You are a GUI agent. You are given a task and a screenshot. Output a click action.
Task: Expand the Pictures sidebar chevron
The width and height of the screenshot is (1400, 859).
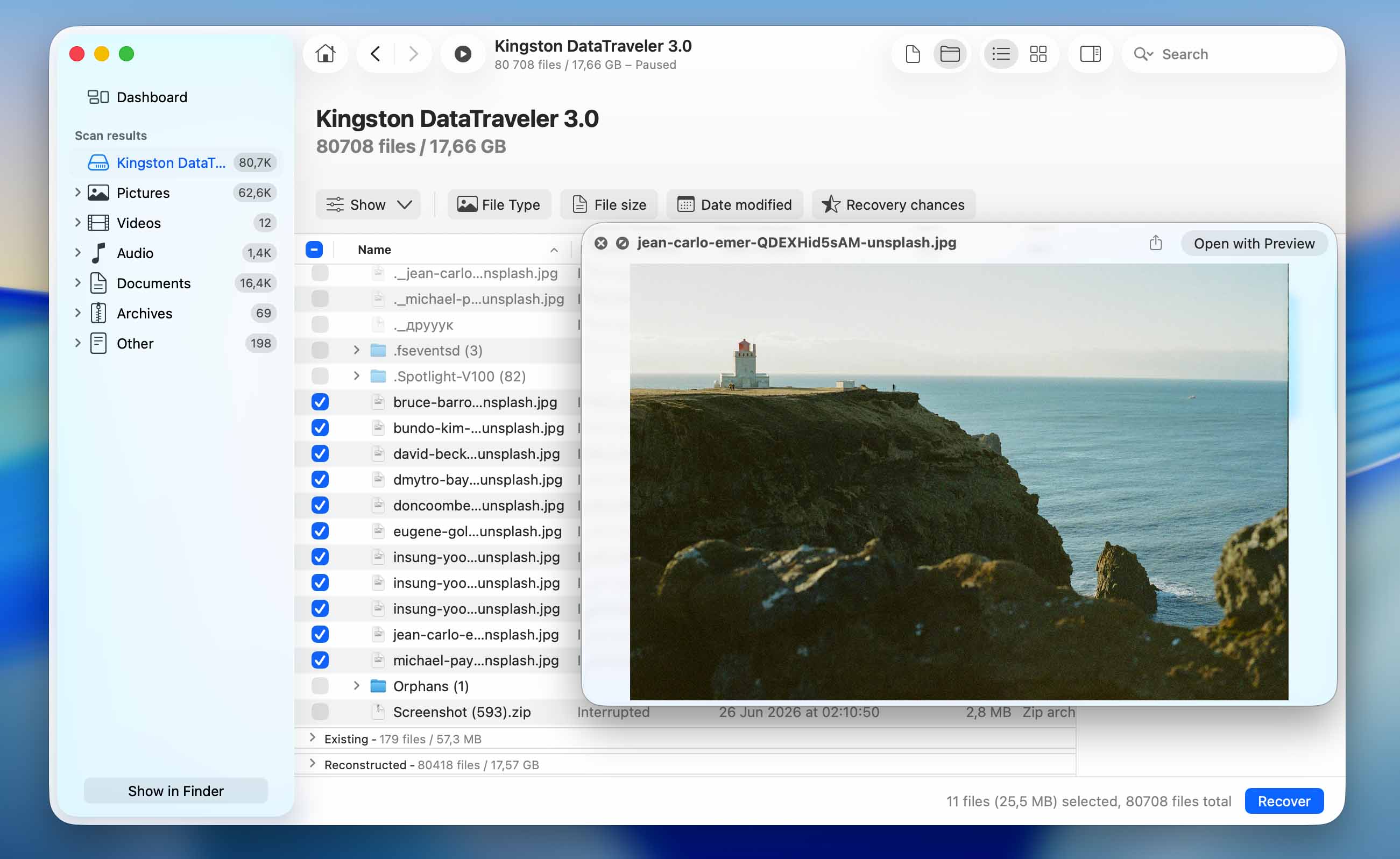78,193
